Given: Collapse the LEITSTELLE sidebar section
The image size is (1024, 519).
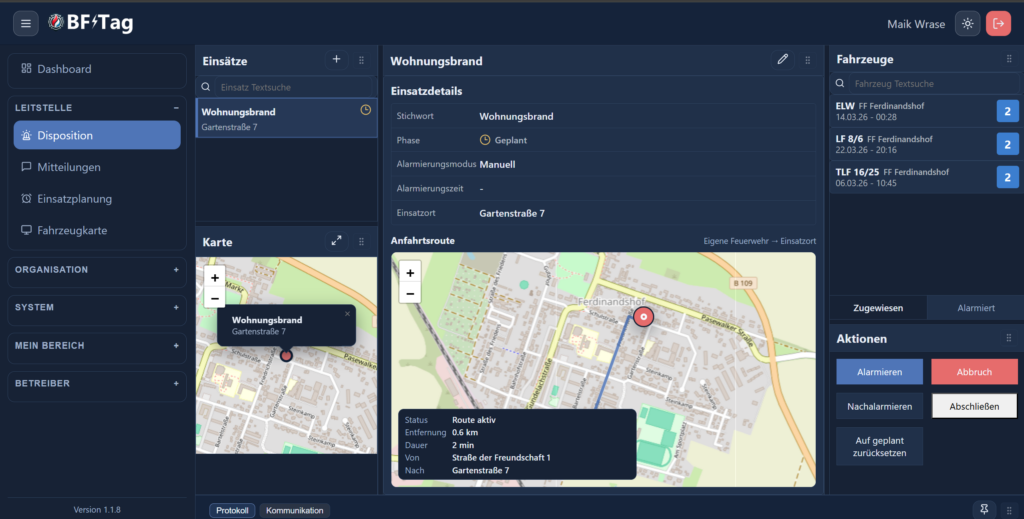Looking at the screenshot, I should pos(176,107).
